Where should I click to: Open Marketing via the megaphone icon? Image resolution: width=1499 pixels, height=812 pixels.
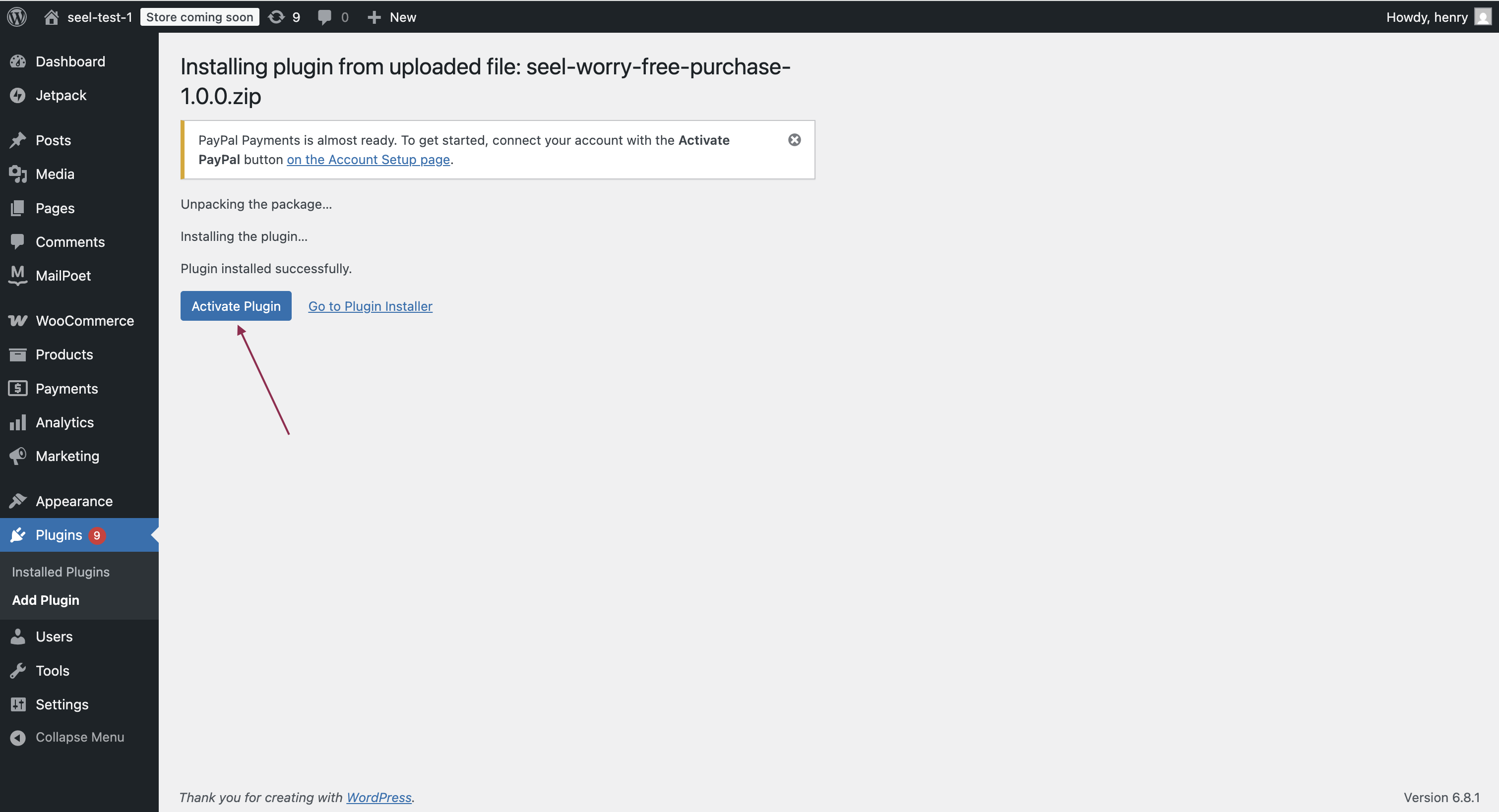pyautogui.click(x=17, y=456)
